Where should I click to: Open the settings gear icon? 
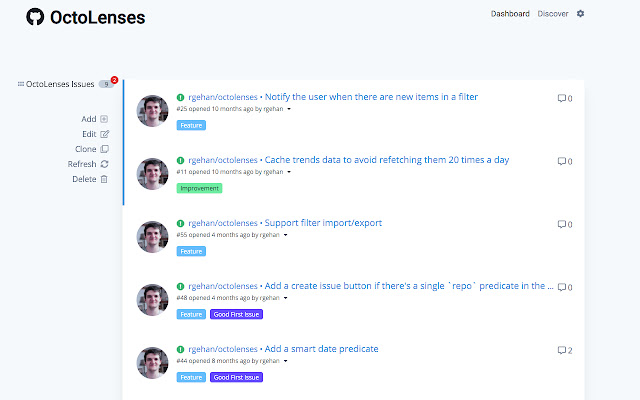(x=581, y=14)
